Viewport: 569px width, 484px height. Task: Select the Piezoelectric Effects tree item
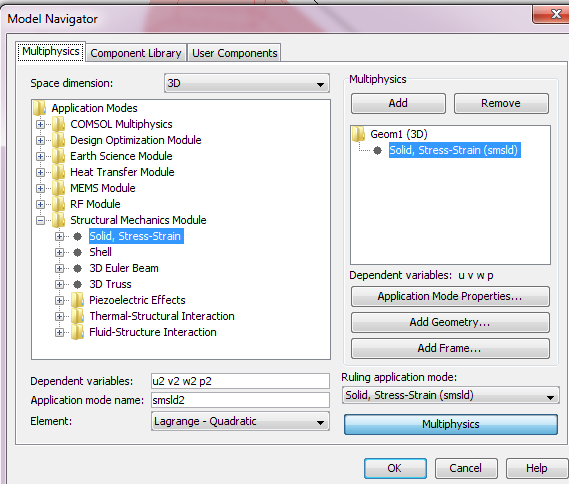tap(137, 300)
